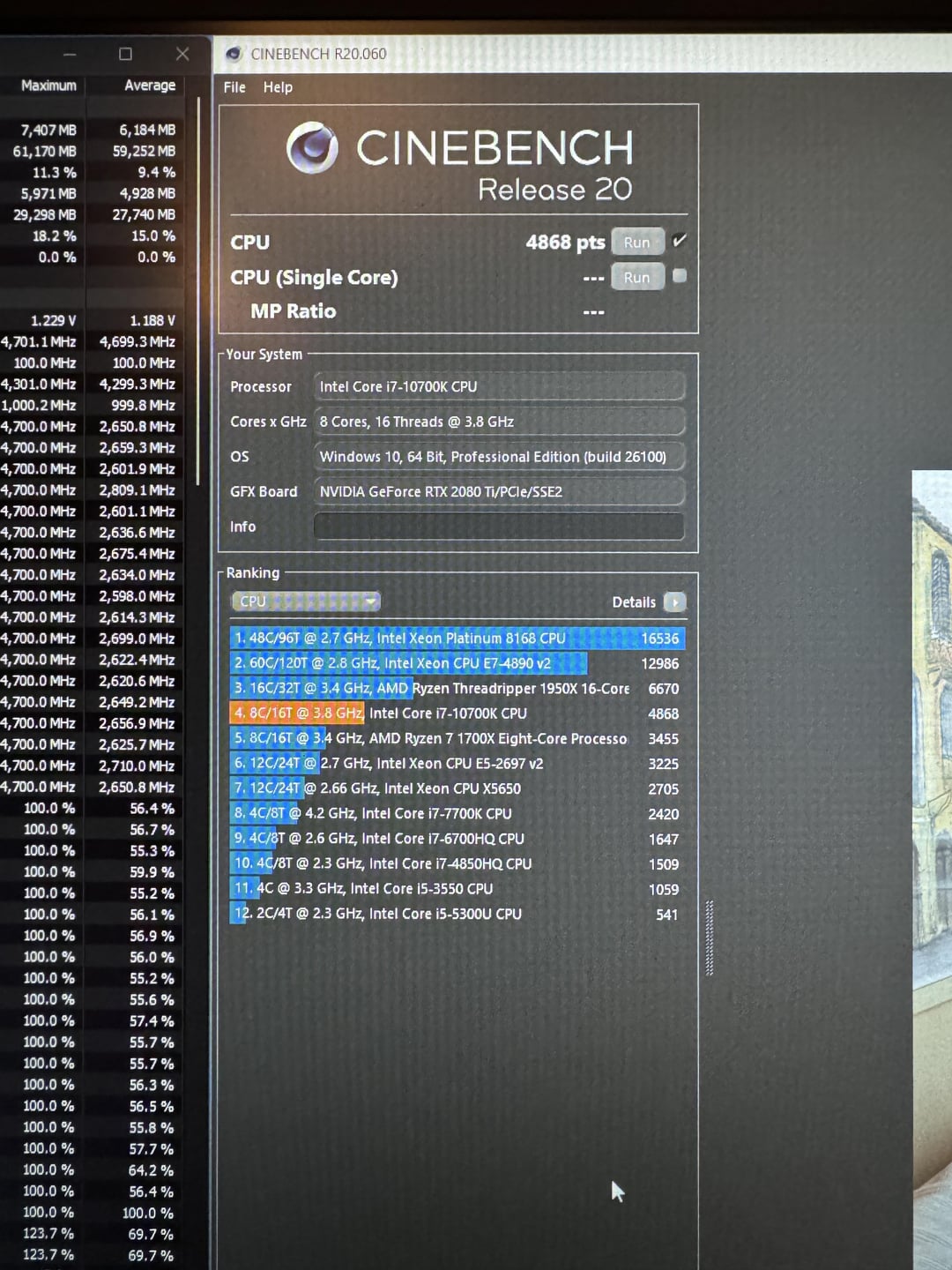Select ranking row Intel Core i7-6700HQ CPU
The height and width of the screenshot is (1270, 952).
[457, 839]
